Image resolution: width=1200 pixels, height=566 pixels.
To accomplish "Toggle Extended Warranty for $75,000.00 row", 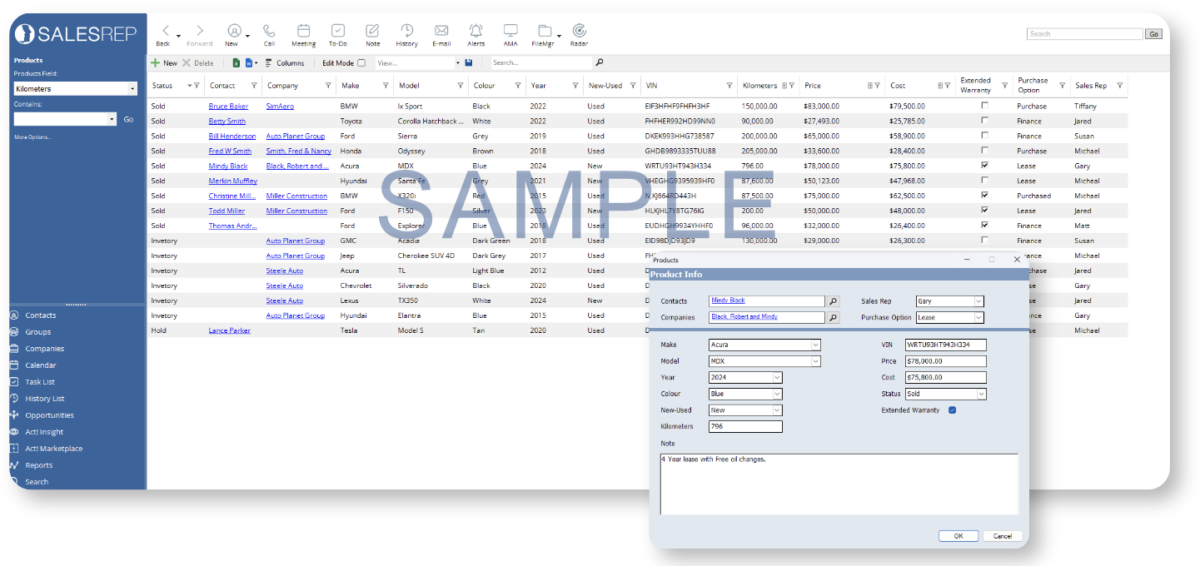I will 985,195.
